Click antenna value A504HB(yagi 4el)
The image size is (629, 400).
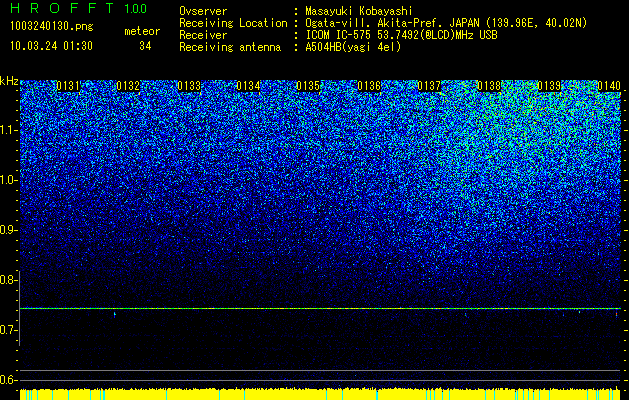pos(353,47)
